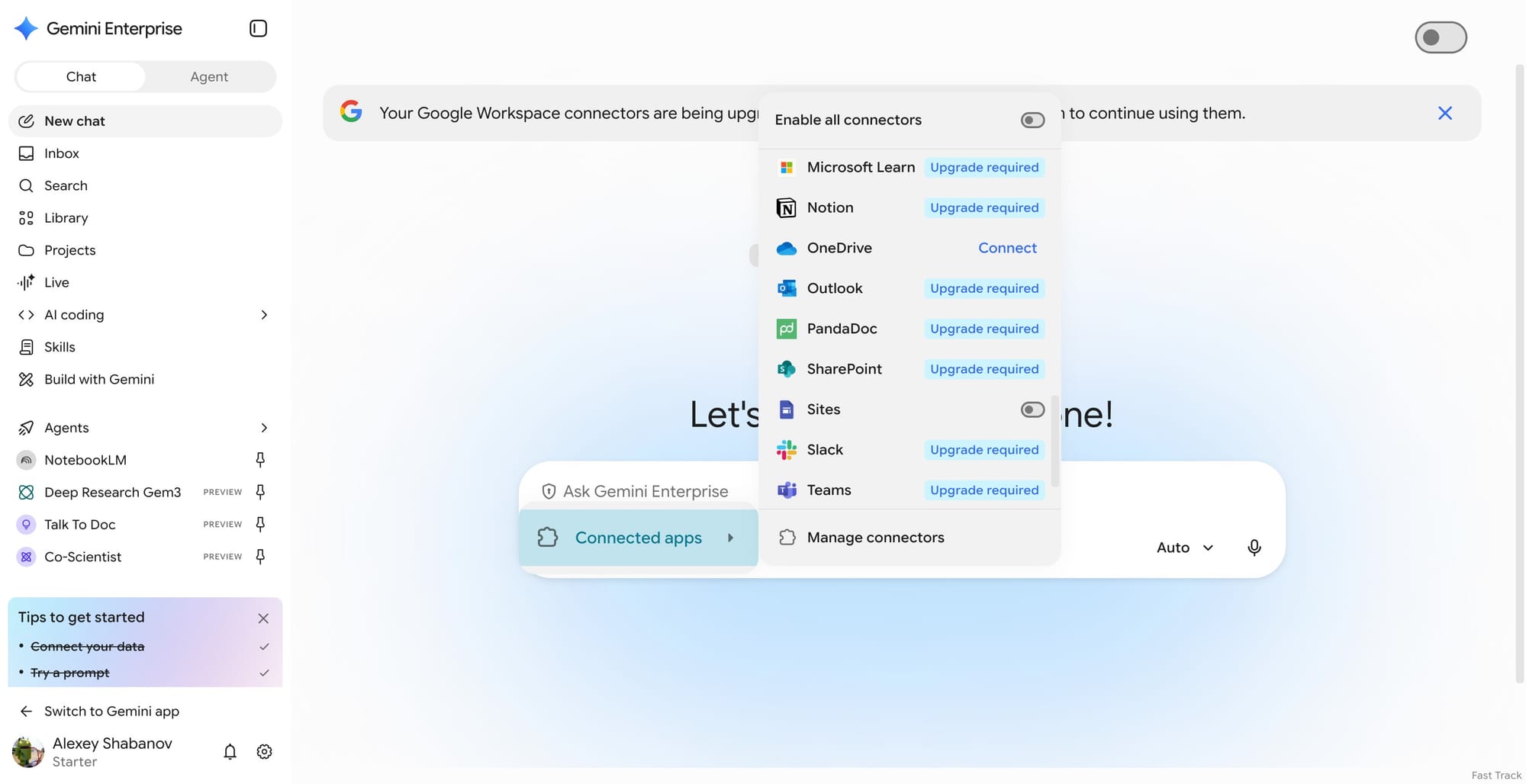Click the Search magnifier icon
Screen dimensions: 1526x784
point(26,185)
